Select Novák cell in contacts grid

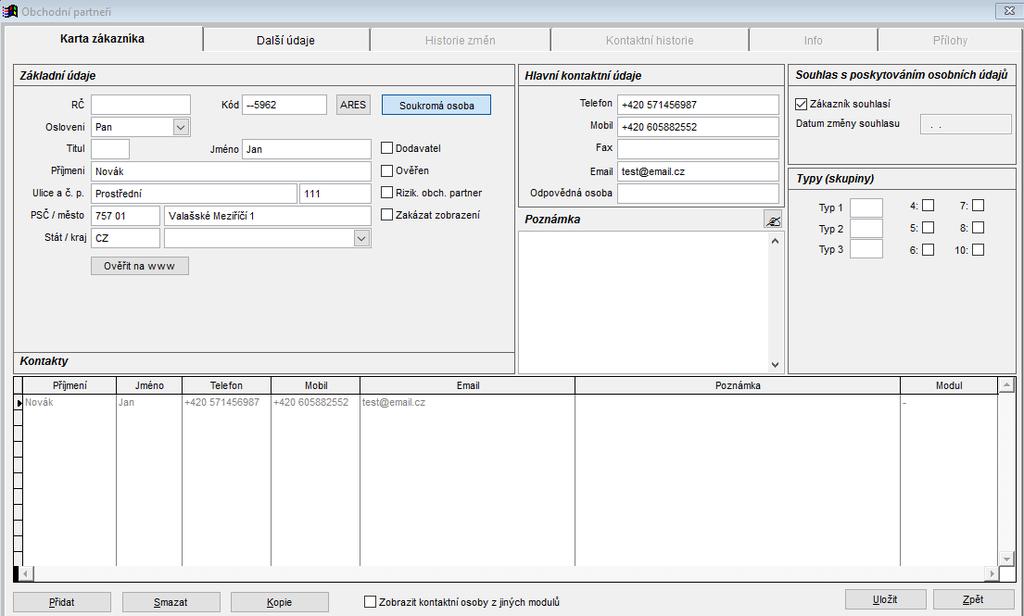(x=69, y=402)
